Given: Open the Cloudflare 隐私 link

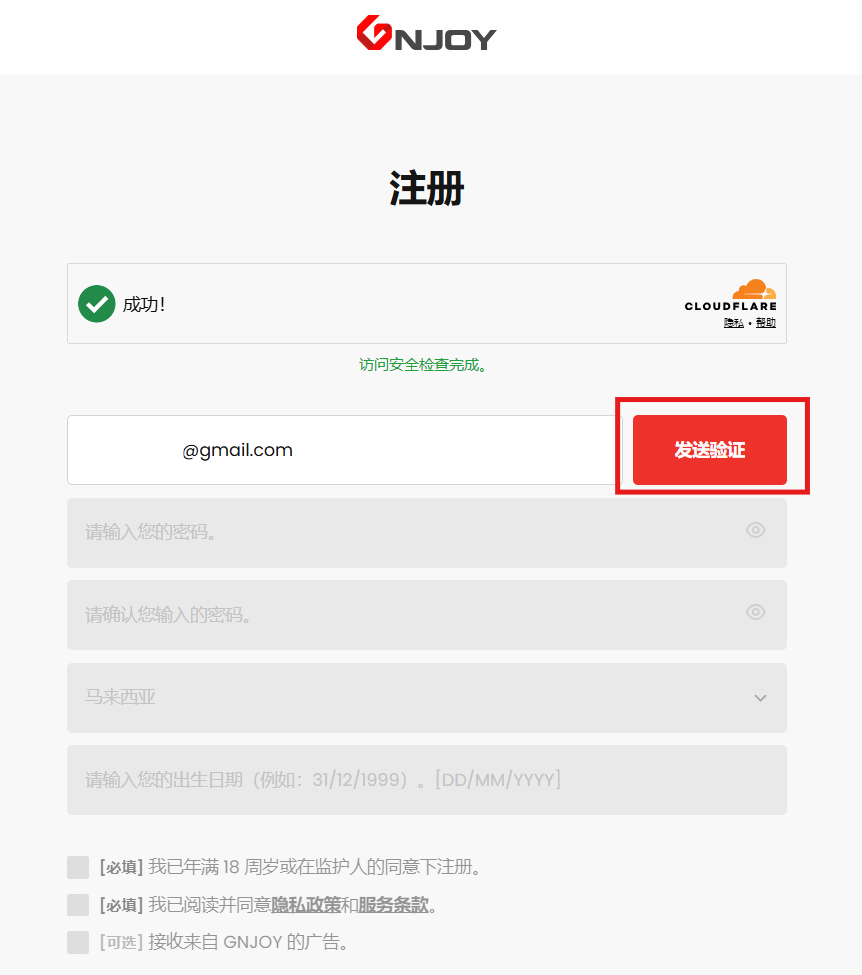Looking at the screenshot, I should click(x=733, y=323).
